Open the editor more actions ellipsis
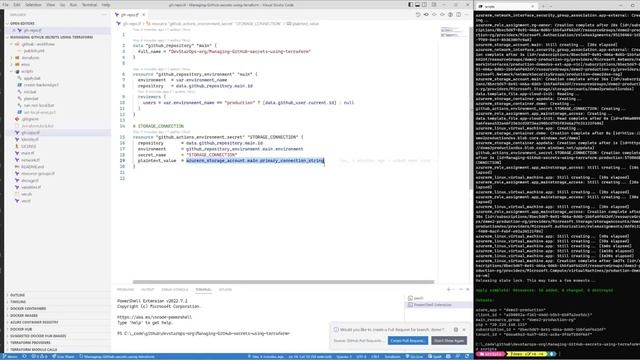This screenshot has height=360, width=640. point(467,15)
